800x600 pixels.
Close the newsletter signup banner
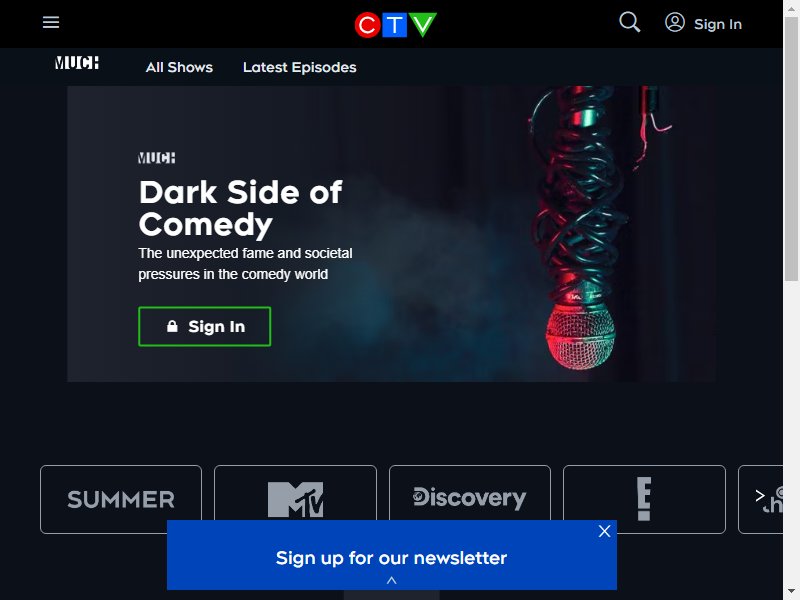[604, 531]
